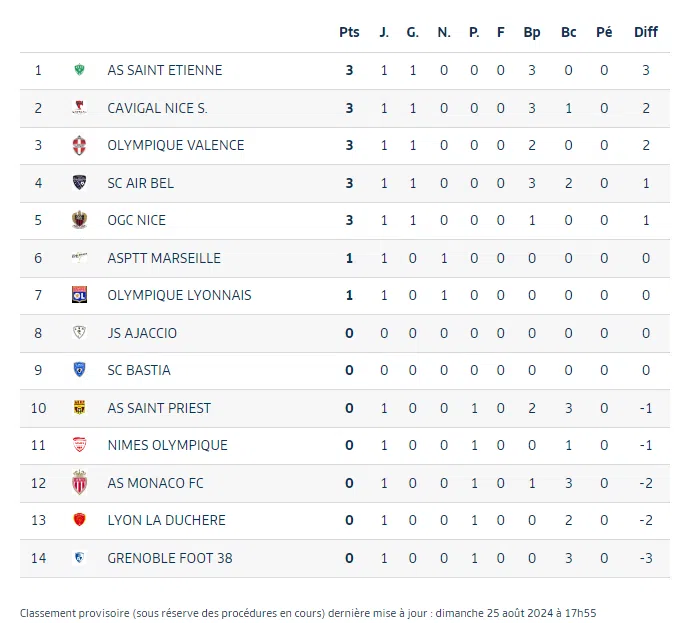The image size is (682, 623).
Task: Sort by the Pts column header
Action: 349,32
